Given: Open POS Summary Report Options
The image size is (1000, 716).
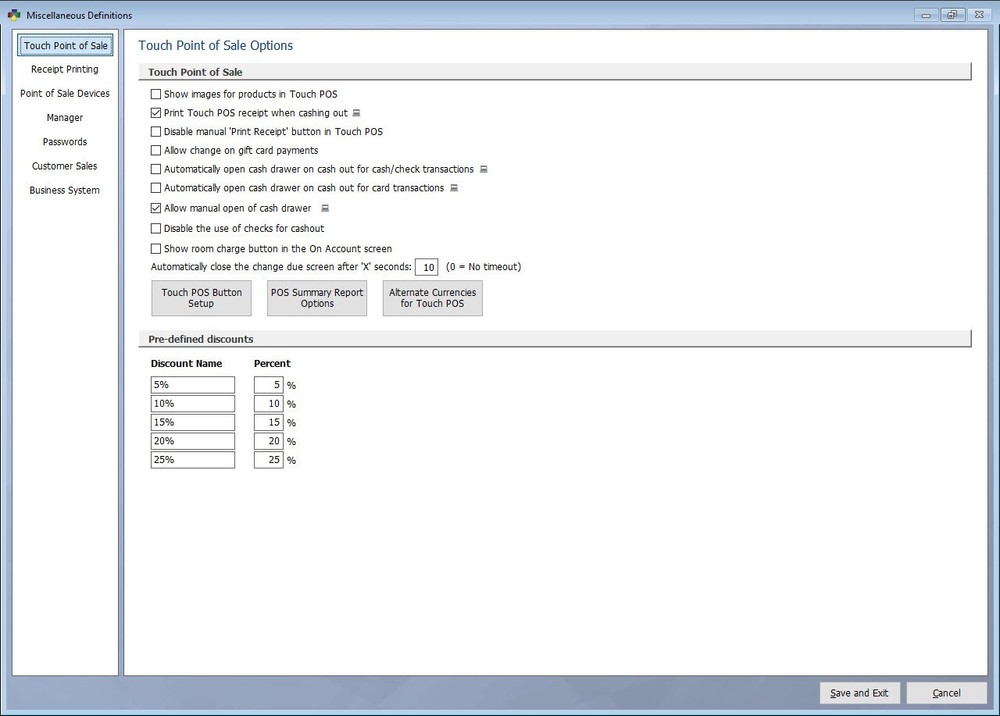Looking at the screenshot, I should [x=316, y=297].
